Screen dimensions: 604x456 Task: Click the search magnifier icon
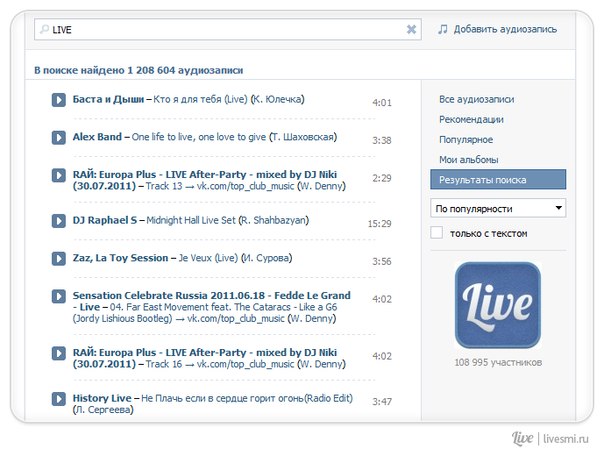45,29
